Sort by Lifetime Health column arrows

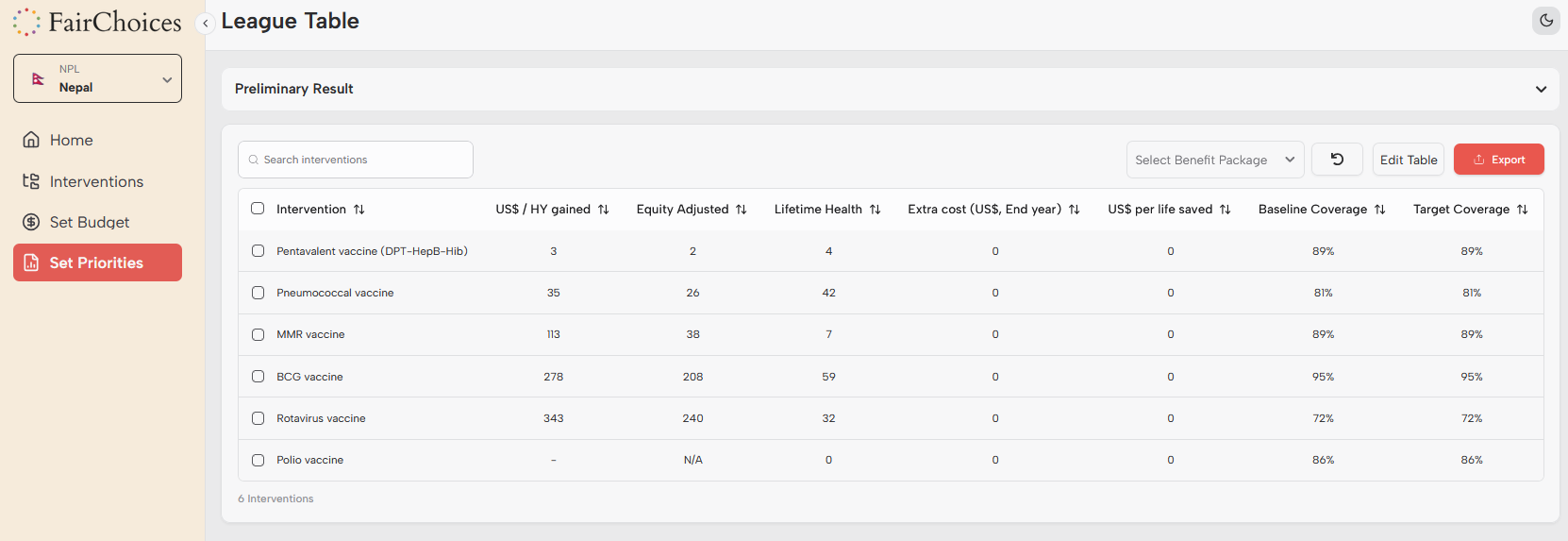point(875,210)
